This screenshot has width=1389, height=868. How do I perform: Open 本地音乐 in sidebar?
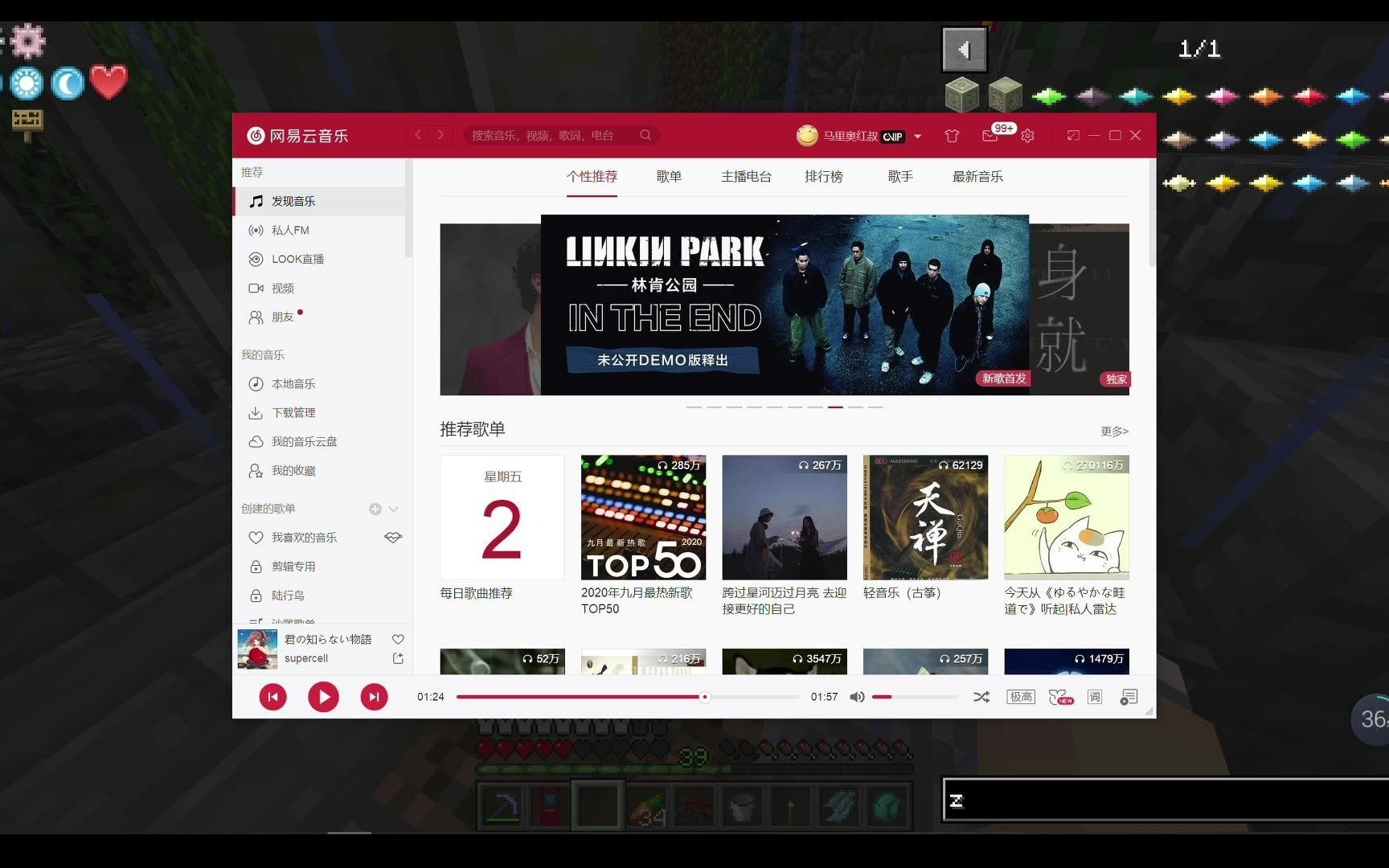point(319,383)
